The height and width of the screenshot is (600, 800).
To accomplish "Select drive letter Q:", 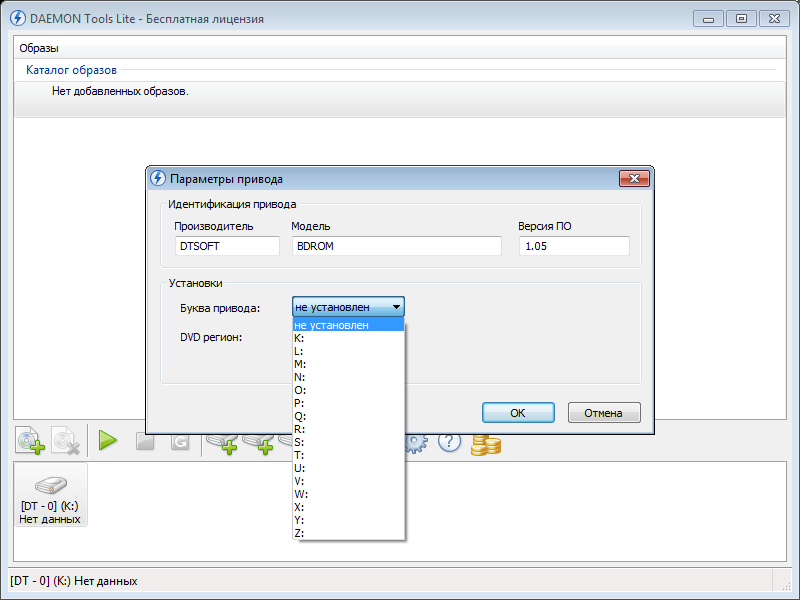I will 348,416.
